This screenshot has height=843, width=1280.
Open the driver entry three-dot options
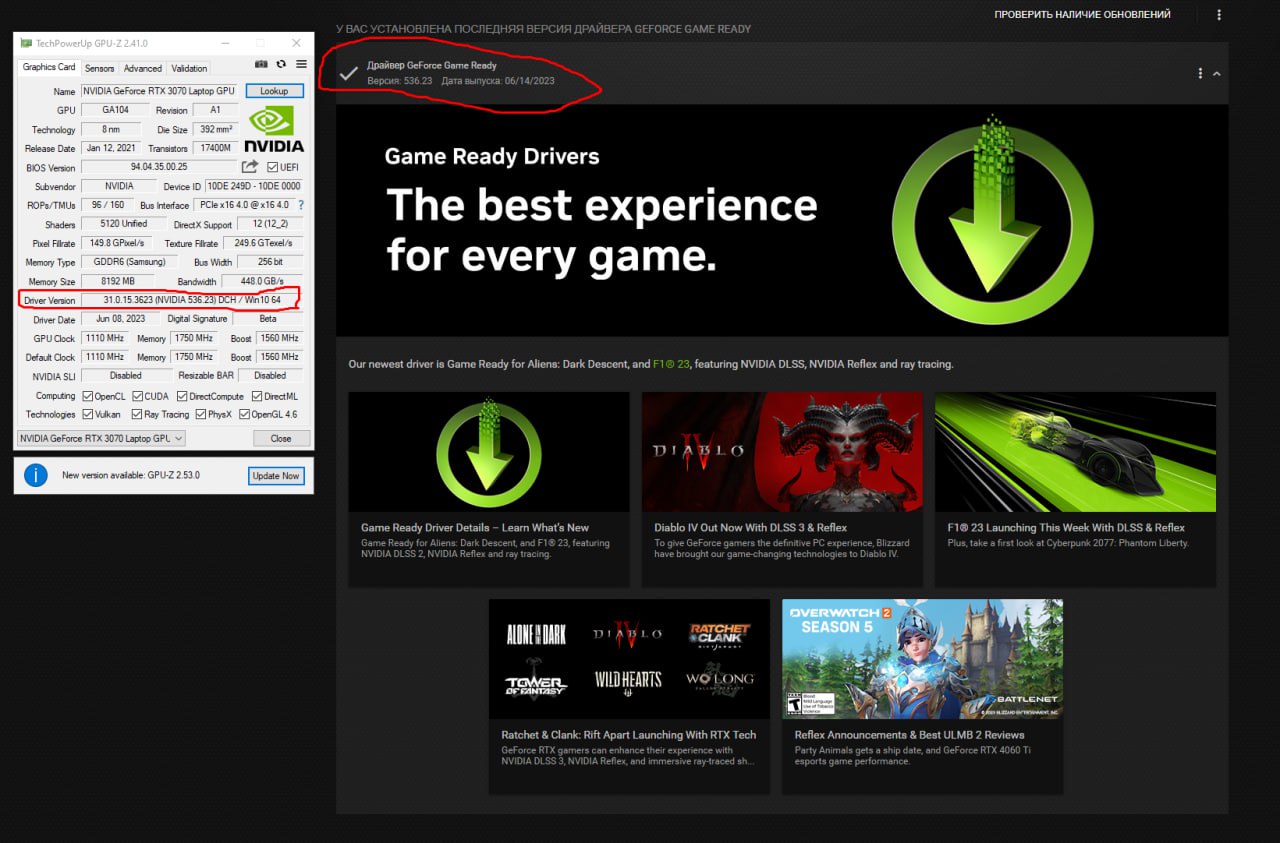1200,73
